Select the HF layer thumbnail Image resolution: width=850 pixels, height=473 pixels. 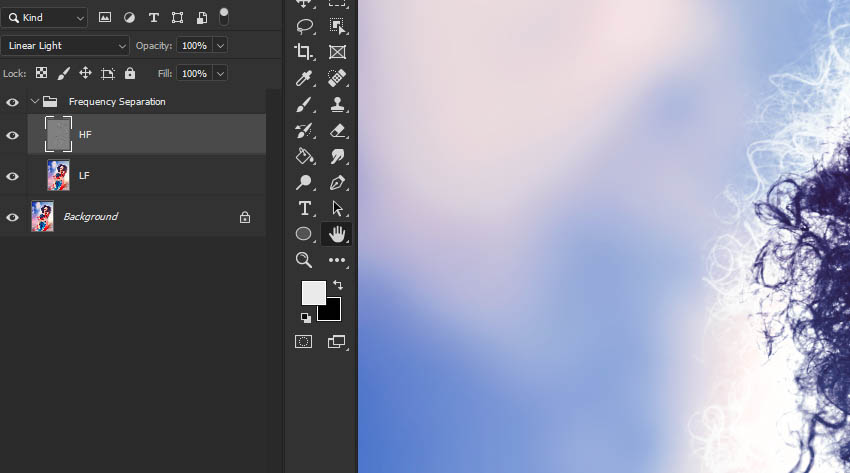58,134
